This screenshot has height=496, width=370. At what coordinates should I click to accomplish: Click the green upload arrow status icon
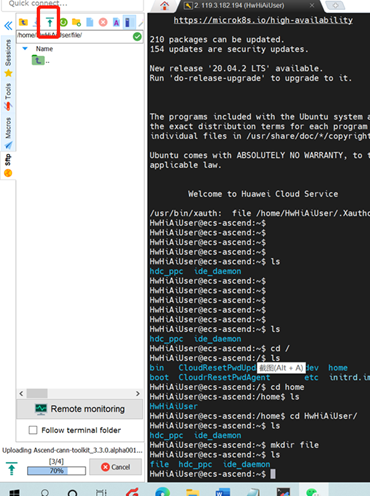(12, 468)
